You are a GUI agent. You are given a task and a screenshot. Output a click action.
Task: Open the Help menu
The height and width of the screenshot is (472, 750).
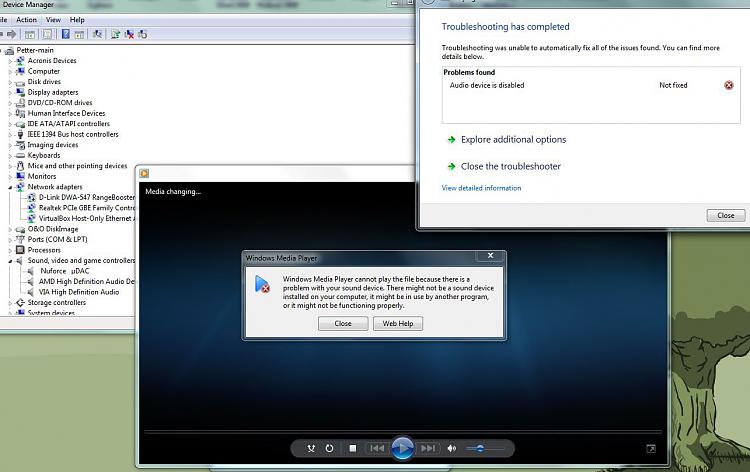tap(77, 20)
